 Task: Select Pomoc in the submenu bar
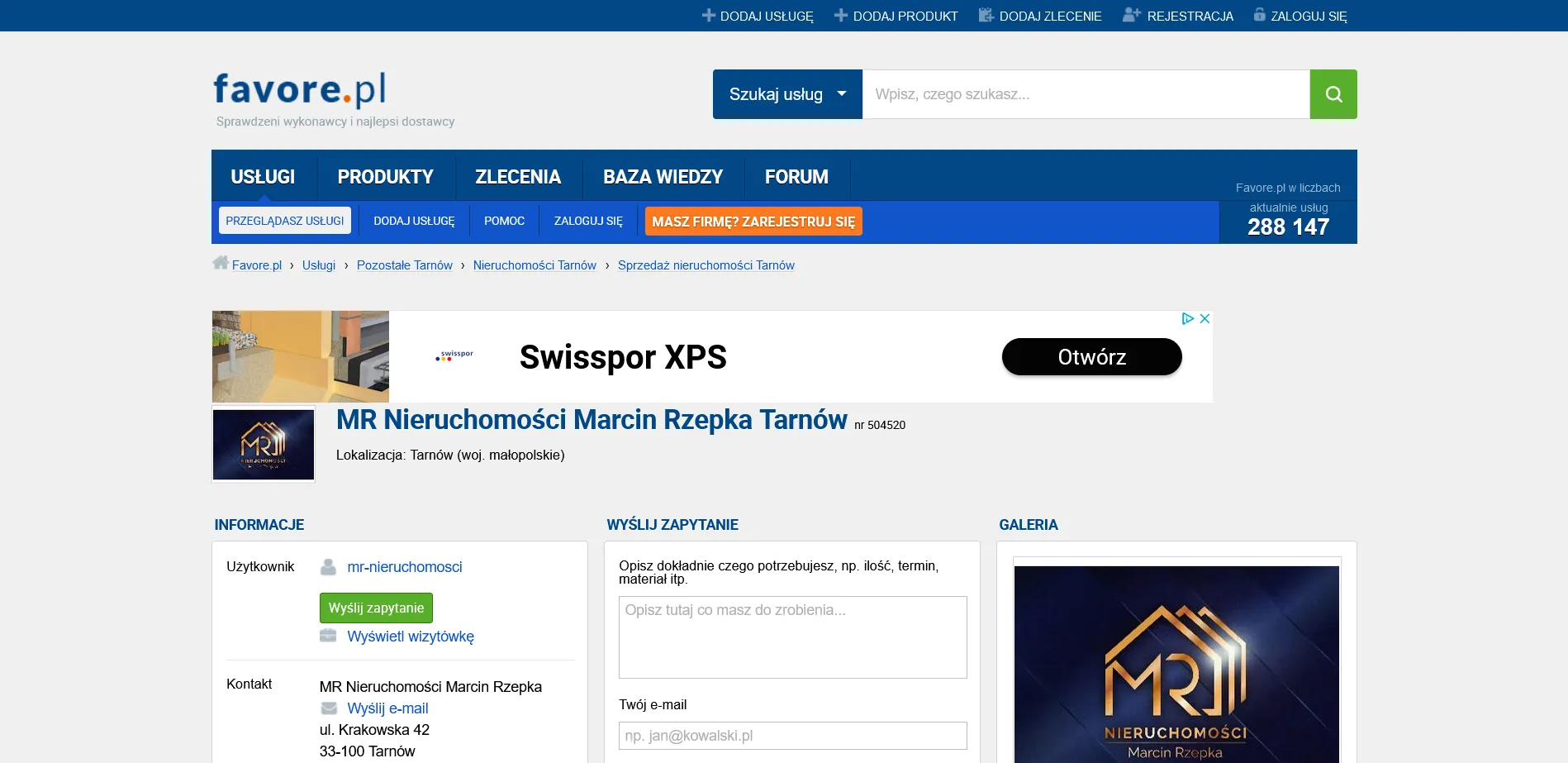pos(504,221)
